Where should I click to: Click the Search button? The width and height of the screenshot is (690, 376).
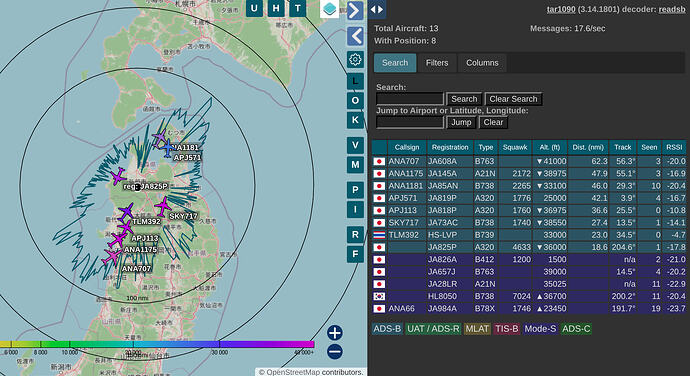[464, 99]
